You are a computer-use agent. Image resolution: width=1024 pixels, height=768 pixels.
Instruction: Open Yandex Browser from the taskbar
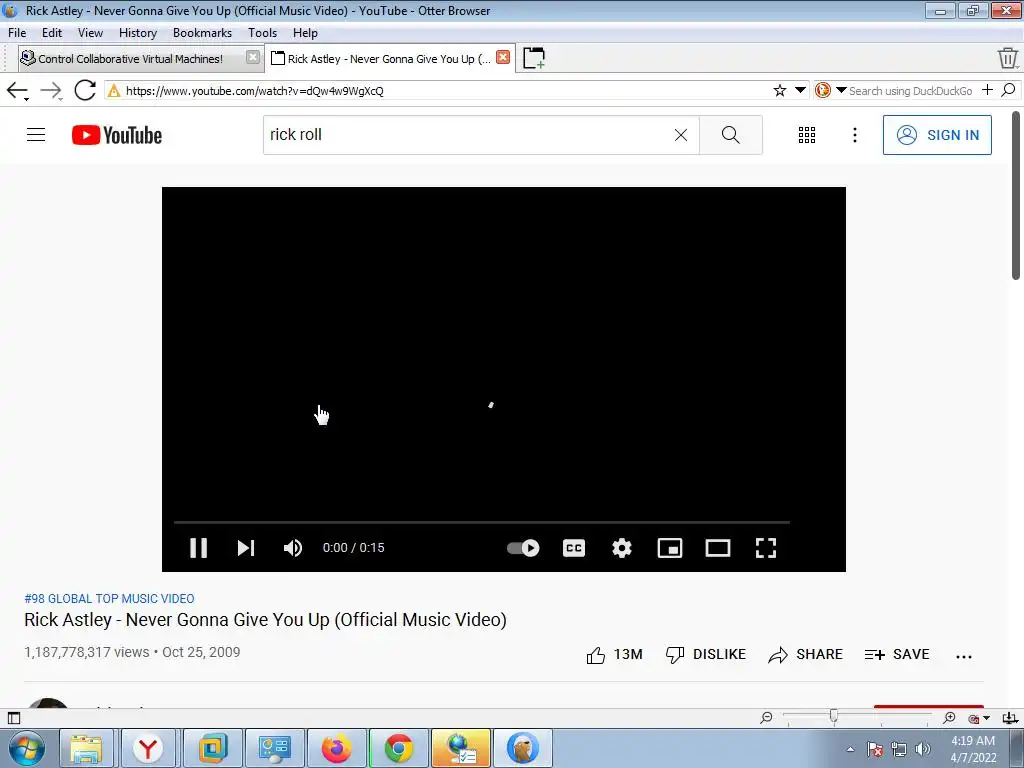(x=148, y=748)
